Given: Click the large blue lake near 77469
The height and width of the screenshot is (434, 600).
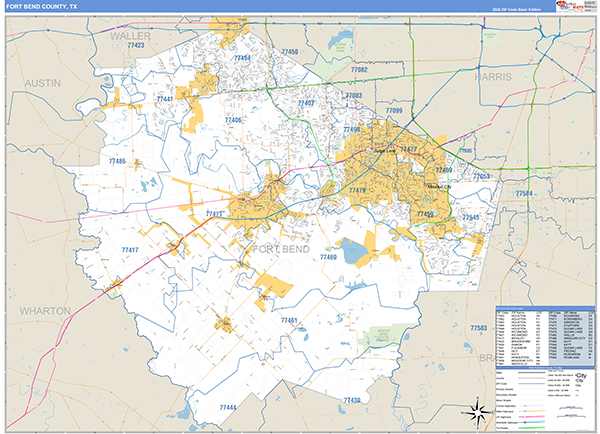Looking at the screenshot, I should click(x=357, y=252).
